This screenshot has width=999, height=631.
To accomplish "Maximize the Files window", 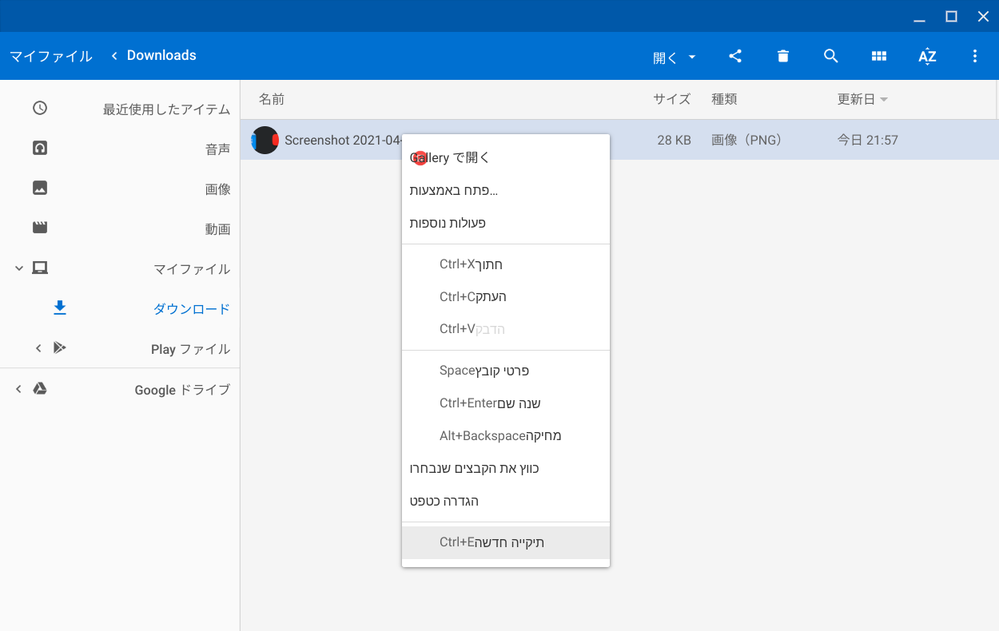I will coord(951,17).
